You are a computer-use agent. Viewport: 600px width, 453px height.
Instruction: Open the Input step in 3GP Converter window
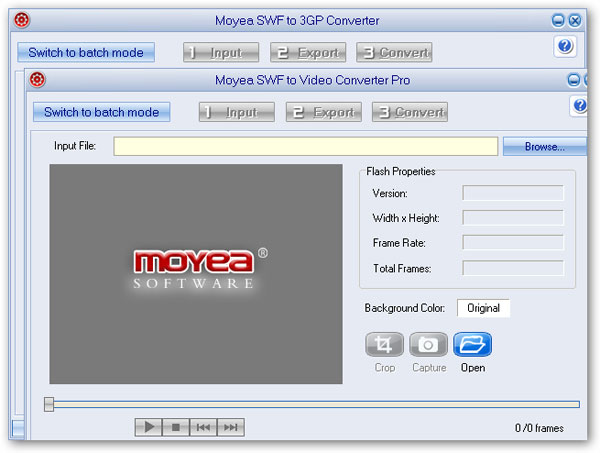click(221, 52)
